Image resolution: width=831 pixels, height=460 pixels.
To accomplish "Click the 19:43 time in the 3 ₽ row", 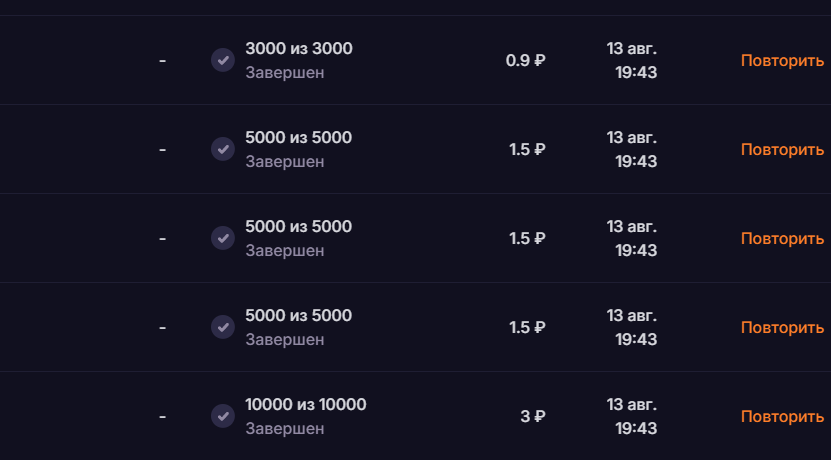I will click(x=636, y=428).
